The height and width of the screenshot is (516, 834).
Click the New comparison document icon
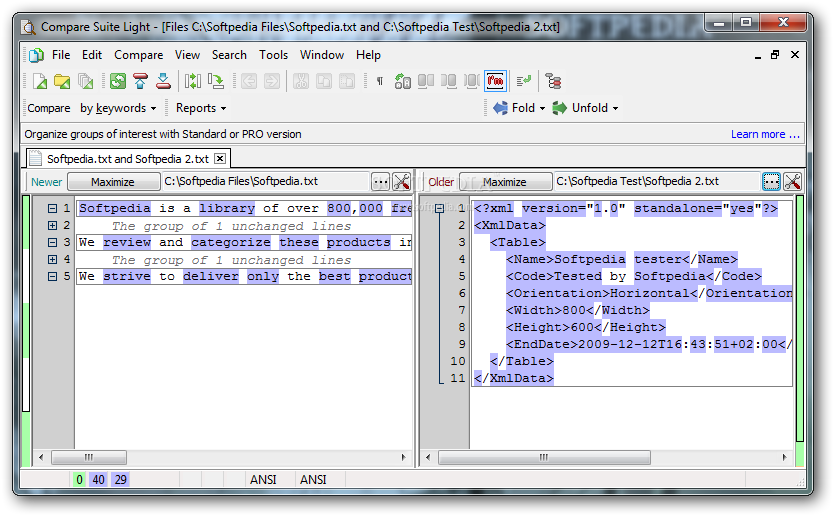pos(40,81)
